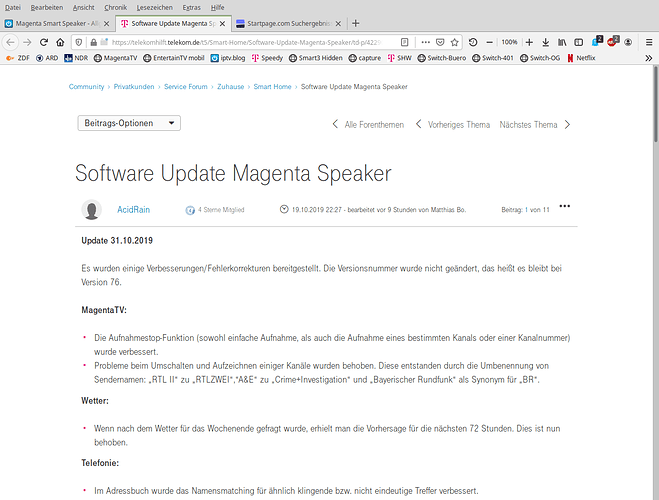
Task: Show the library menu
Action: coord(562,42)
